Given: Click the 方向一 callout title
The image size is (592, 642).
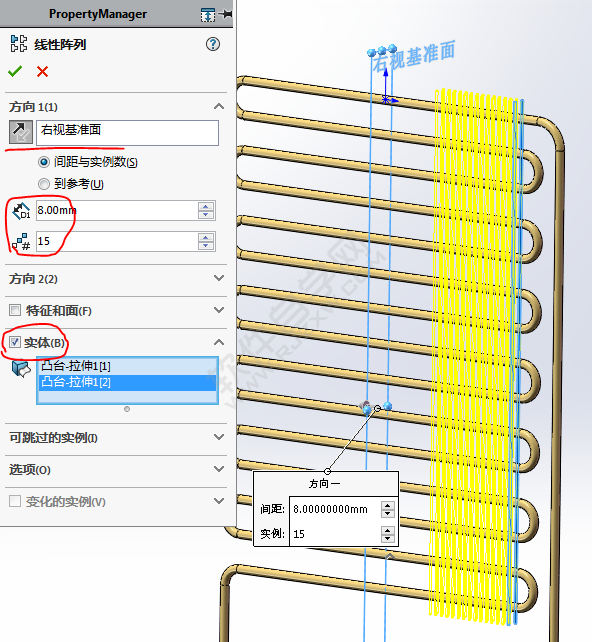Looking at the screenshot, I should pyautogui.click(x=325, y=484).
